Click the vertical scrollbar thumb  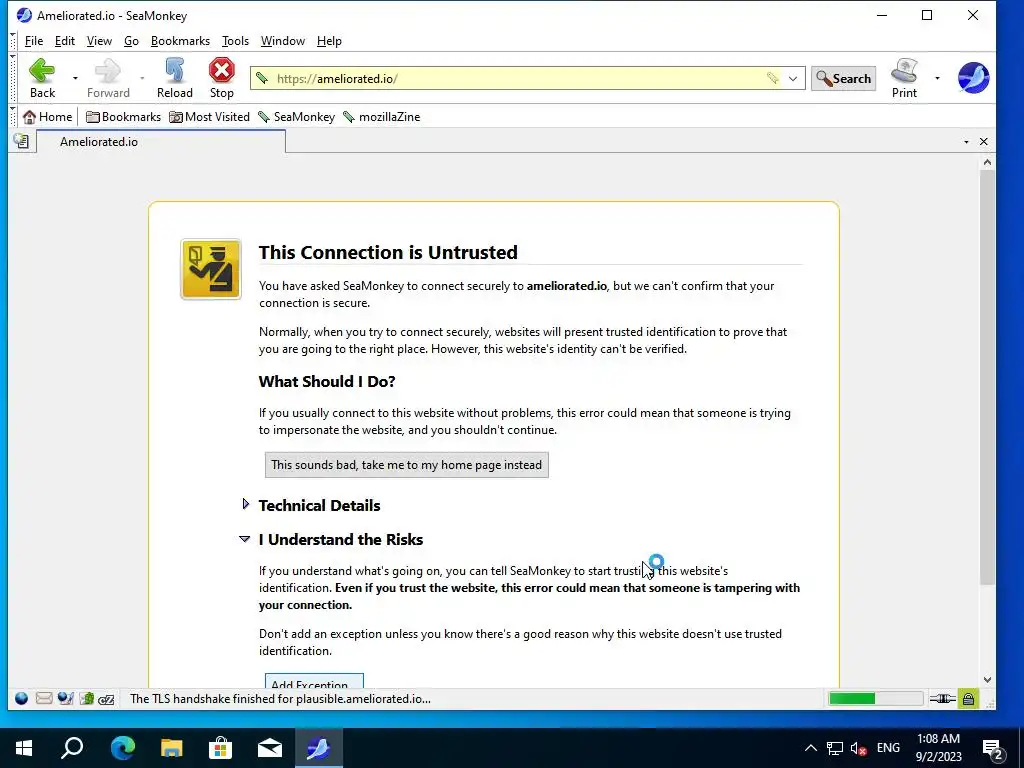pyautogui.click(x=987, y=377)
